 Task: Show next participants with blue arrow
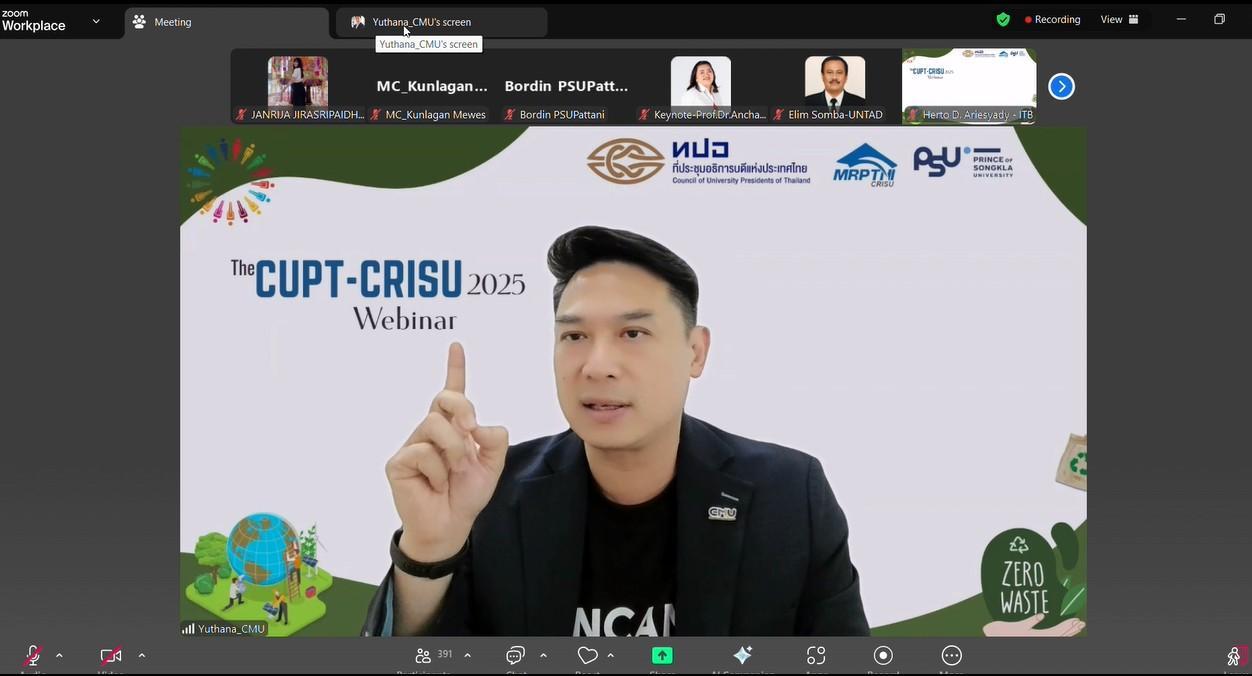[1061, 87]
